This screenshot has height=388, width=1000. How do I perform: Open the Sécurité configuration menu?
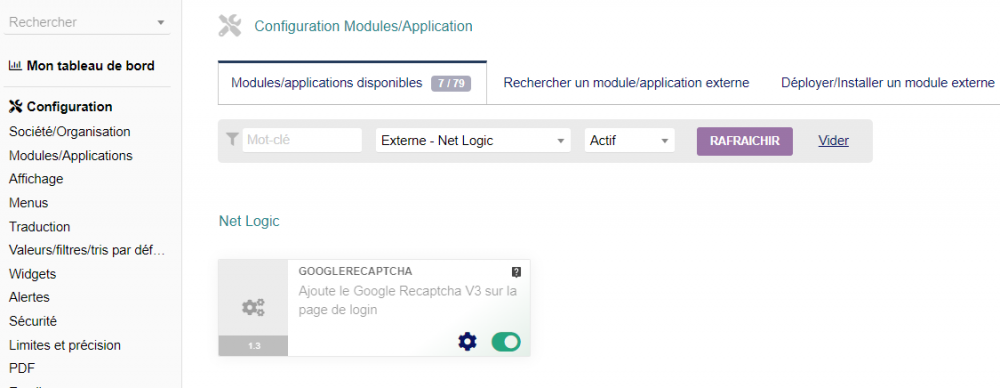click(33, 321)
